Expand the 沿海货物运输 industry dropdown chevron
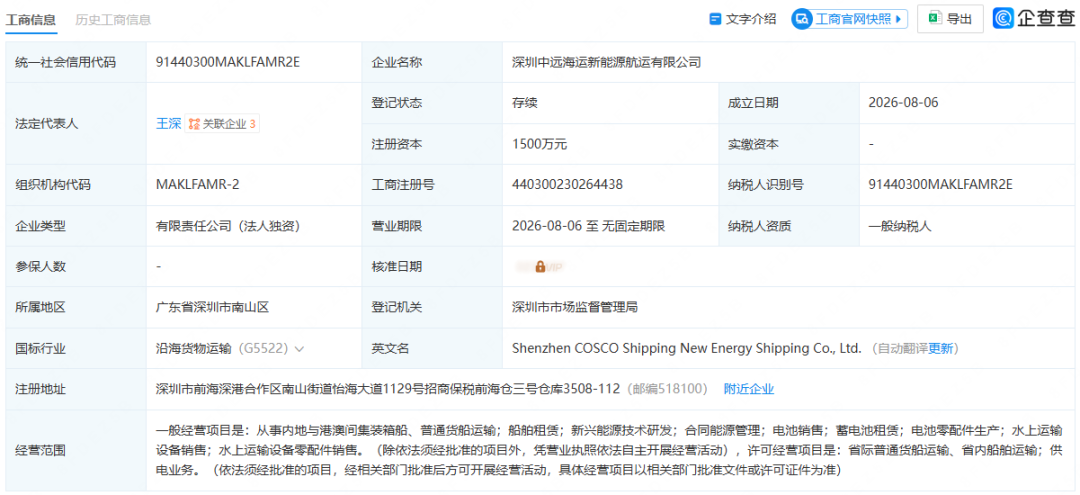Image resolution: width=1080 pixels, height=495 pixels. click(x=299, y=349)
